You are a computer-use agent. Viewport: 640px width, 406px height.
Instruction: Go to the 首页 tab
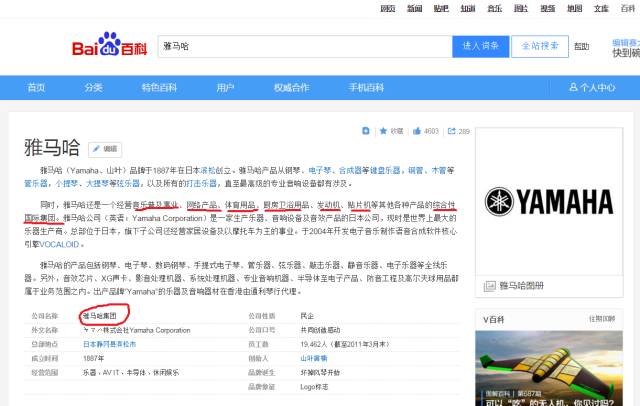(x=36, y=87)
